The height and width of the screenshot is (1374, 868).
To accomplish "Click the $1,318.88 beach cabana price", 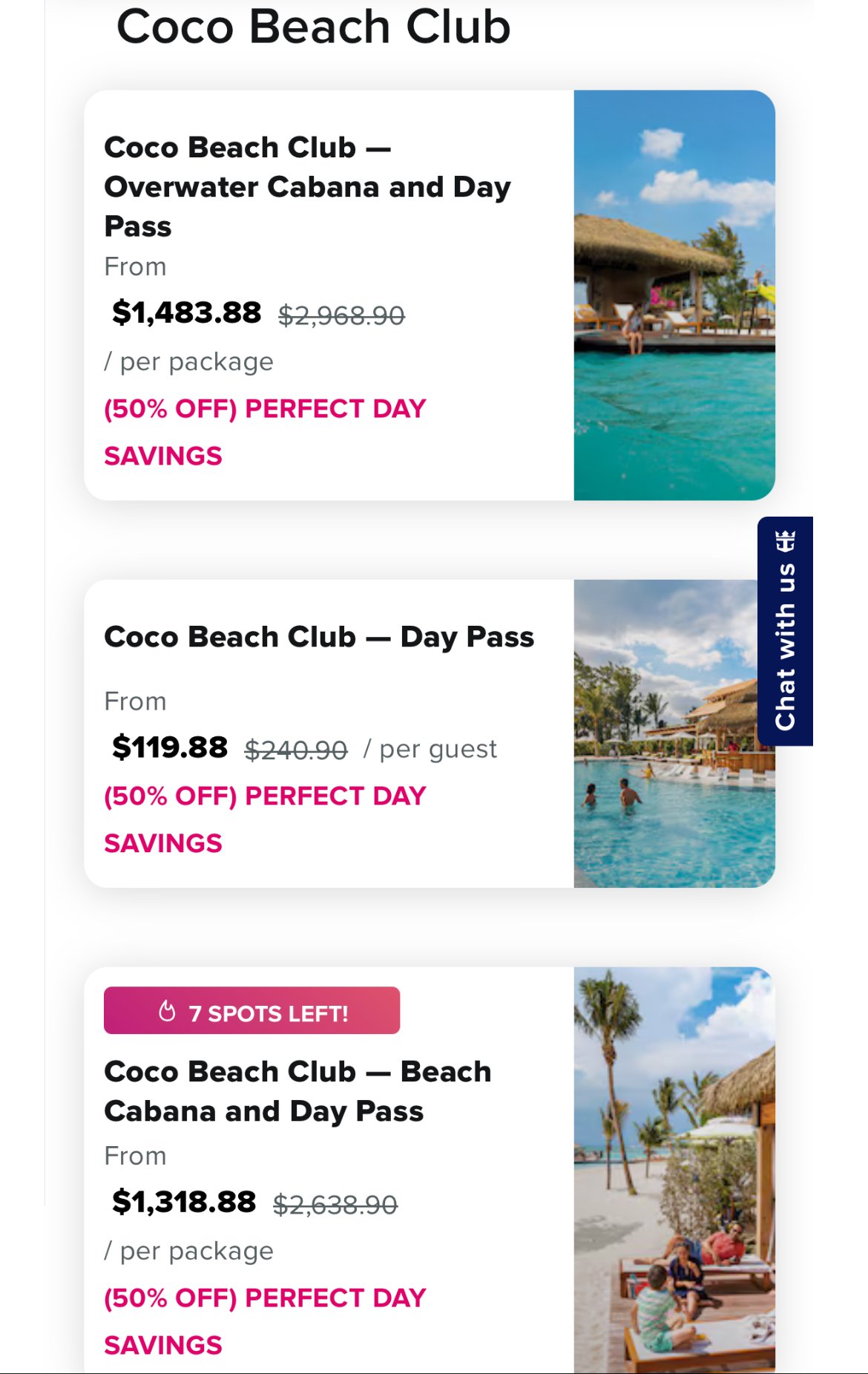I will [x=184, y=1202].
